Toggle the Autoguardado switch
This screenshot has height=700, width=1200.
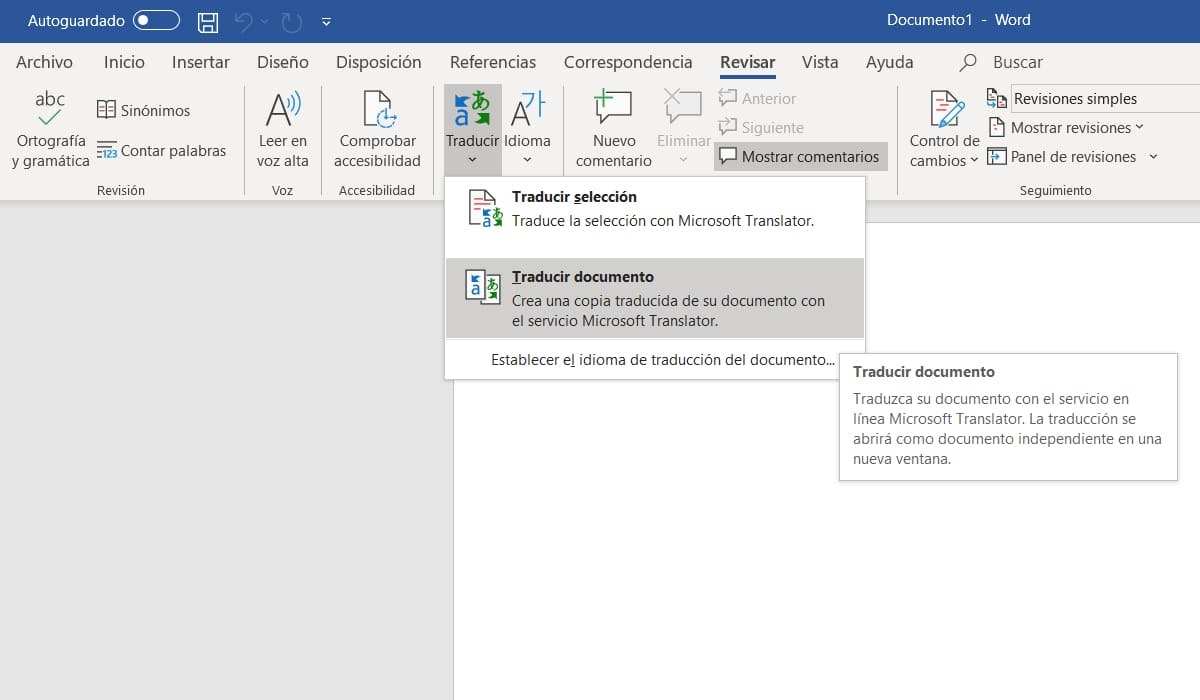click(156, 20)
